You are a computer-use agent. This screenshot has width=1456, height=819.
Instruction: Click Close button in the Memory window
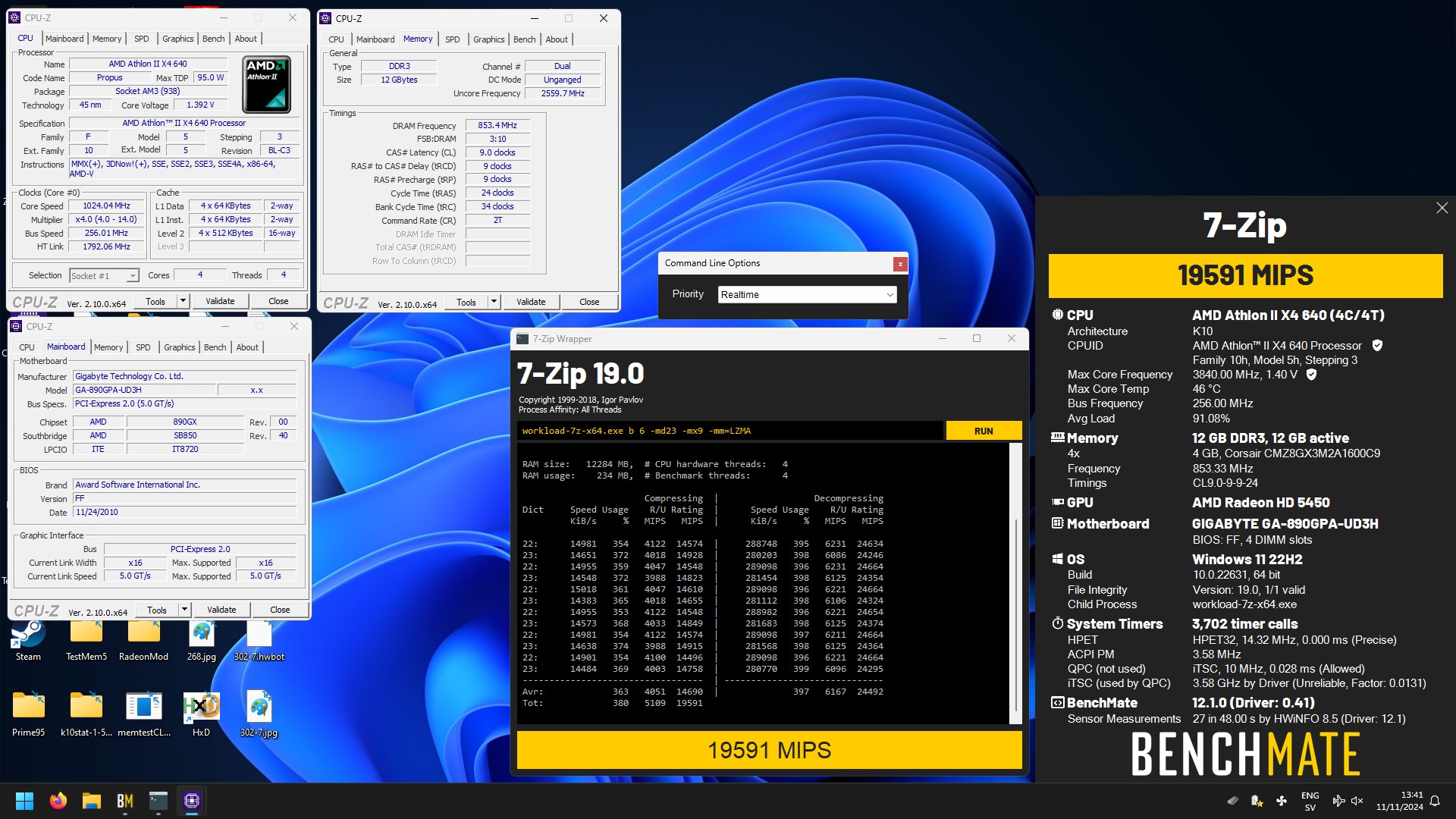589,302
